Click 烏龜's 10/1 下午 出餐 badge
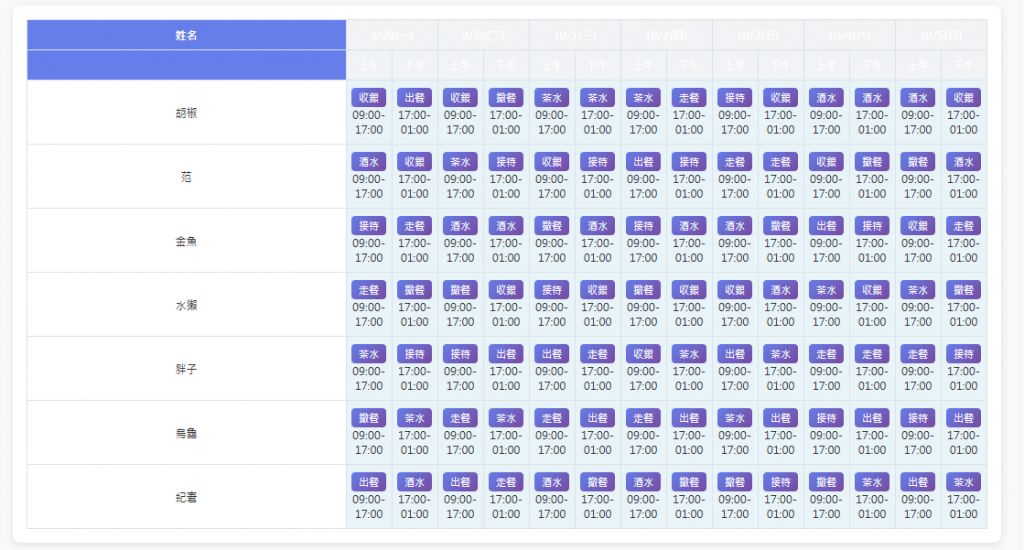This screenshot has height=550, width=1024. 598,417
